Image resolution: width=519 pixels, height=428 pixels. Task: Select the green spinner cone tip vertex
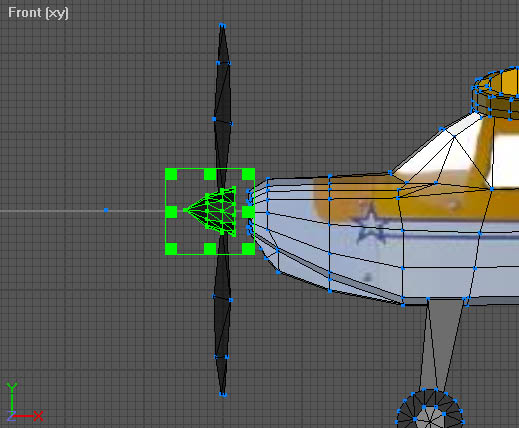185,210
